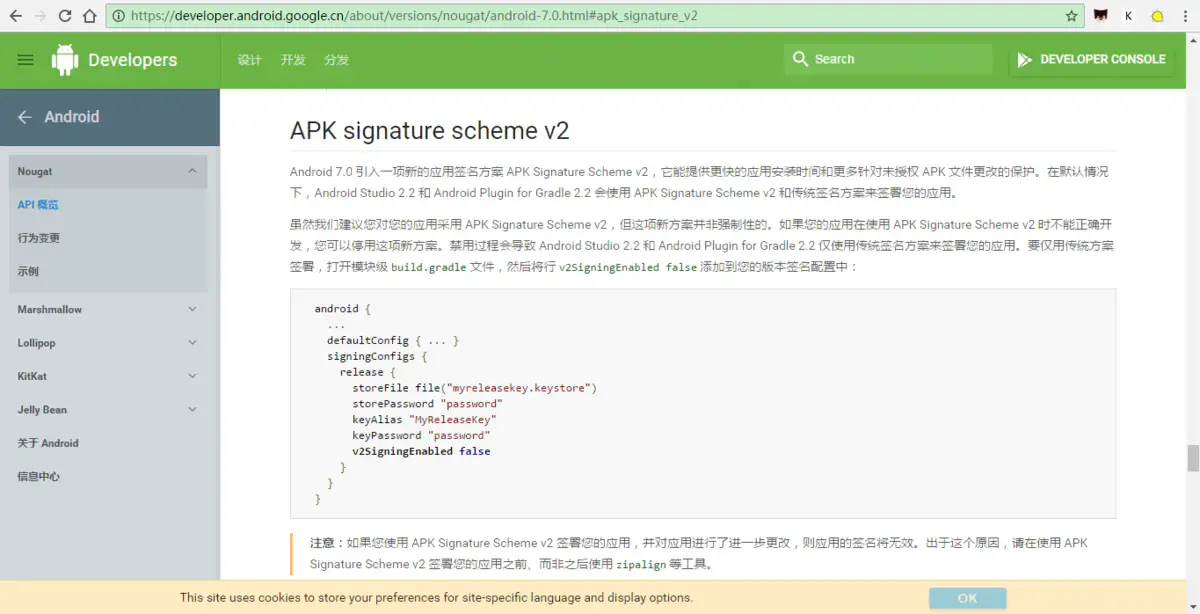
Task: Click the Android title in sidebar header
Action: coord(72,117)
